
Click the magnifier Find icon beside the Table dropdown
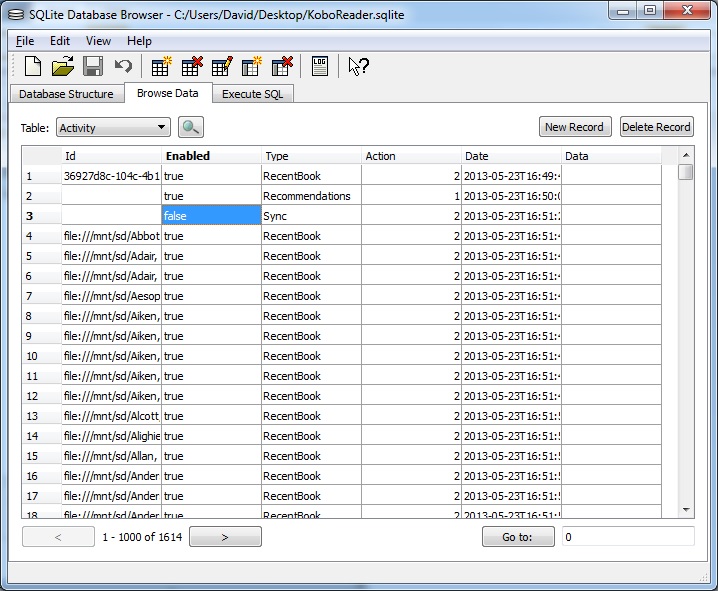(x=190, y=127)
